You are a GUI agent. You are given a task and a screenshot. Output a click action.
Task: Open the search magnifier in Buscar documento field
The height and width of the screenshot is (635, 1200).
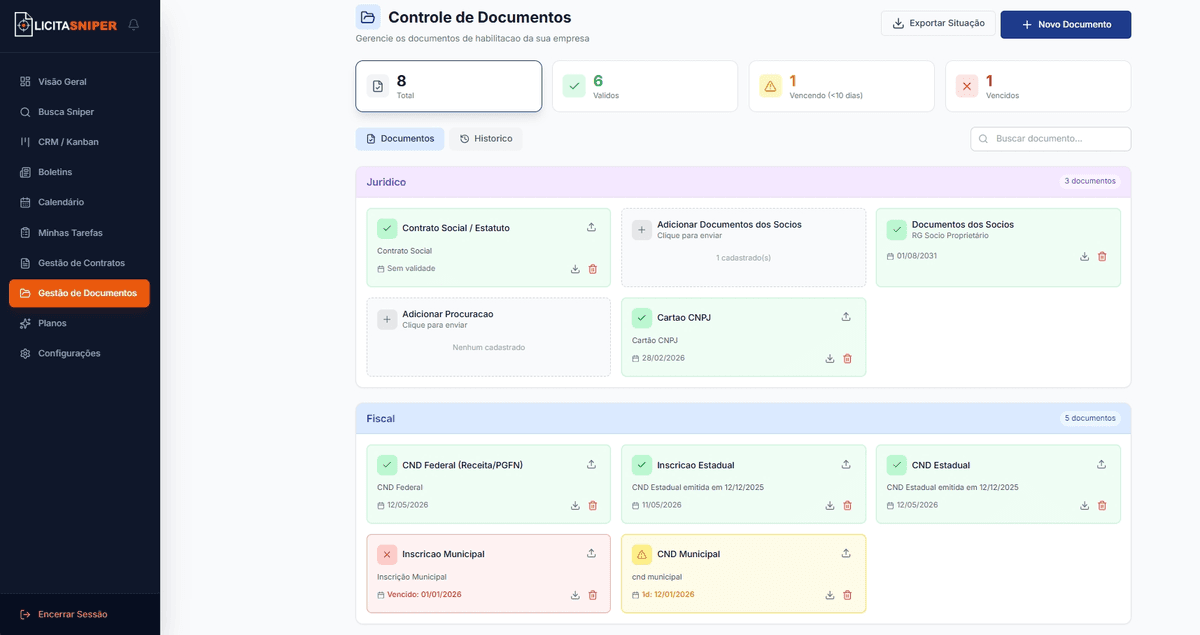[x=983, y=138]
